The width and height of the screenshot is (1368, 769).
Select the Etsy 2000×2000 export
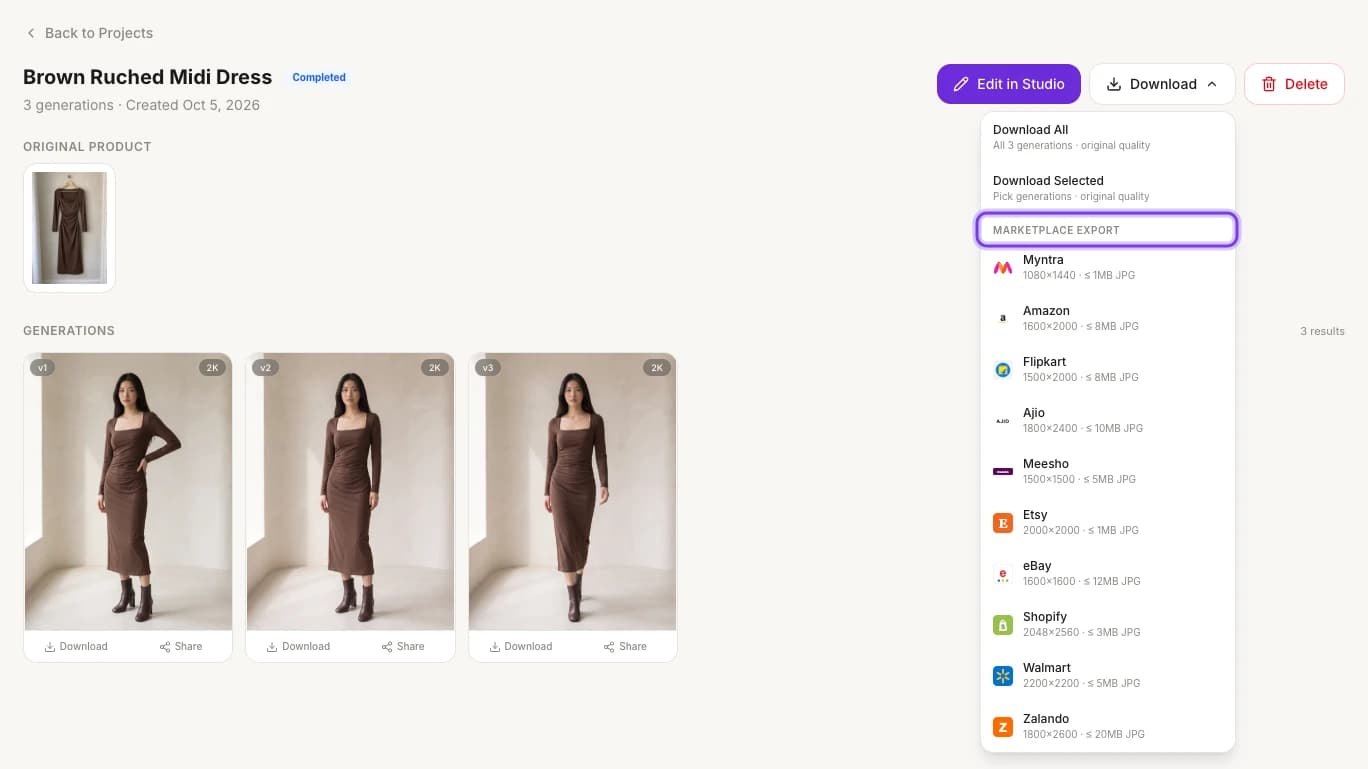[x=1108, y=523]
